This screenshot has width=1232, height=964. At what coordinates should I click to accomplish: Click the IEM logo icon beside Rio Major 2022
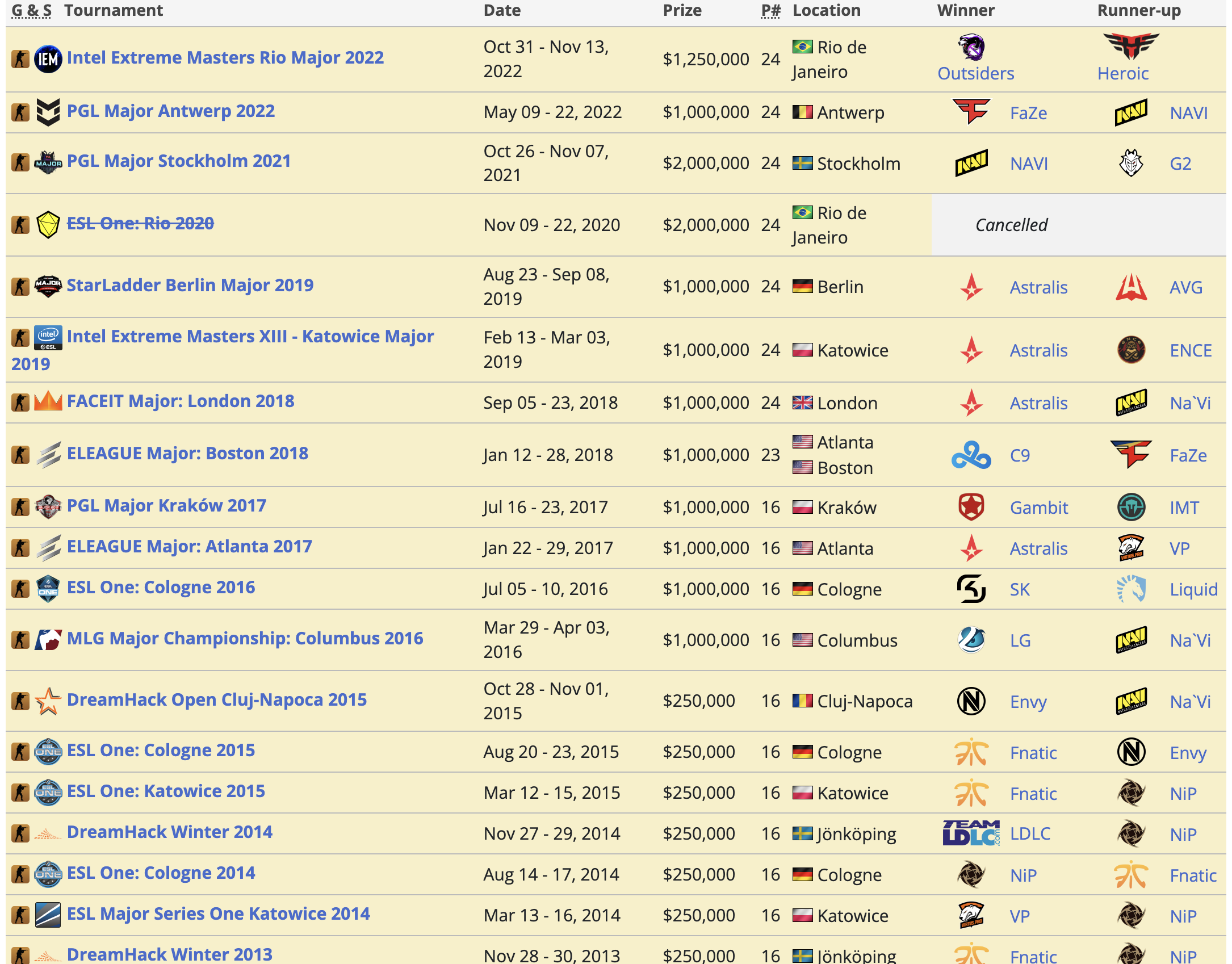48,59
